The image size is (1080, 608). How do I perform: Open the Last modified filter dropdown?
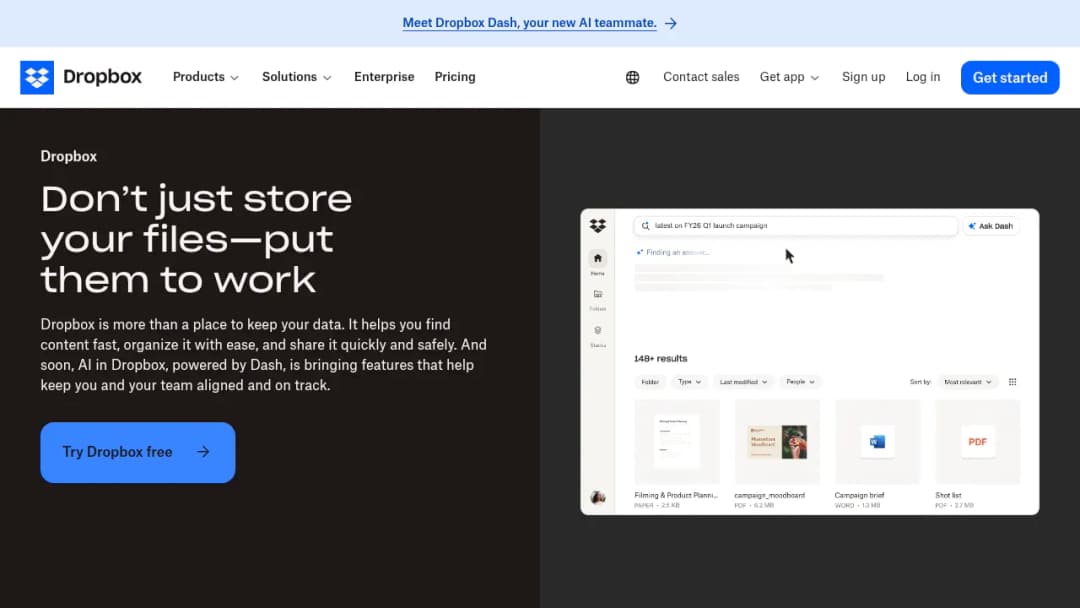pyautogui.click(x=743, y=381)
